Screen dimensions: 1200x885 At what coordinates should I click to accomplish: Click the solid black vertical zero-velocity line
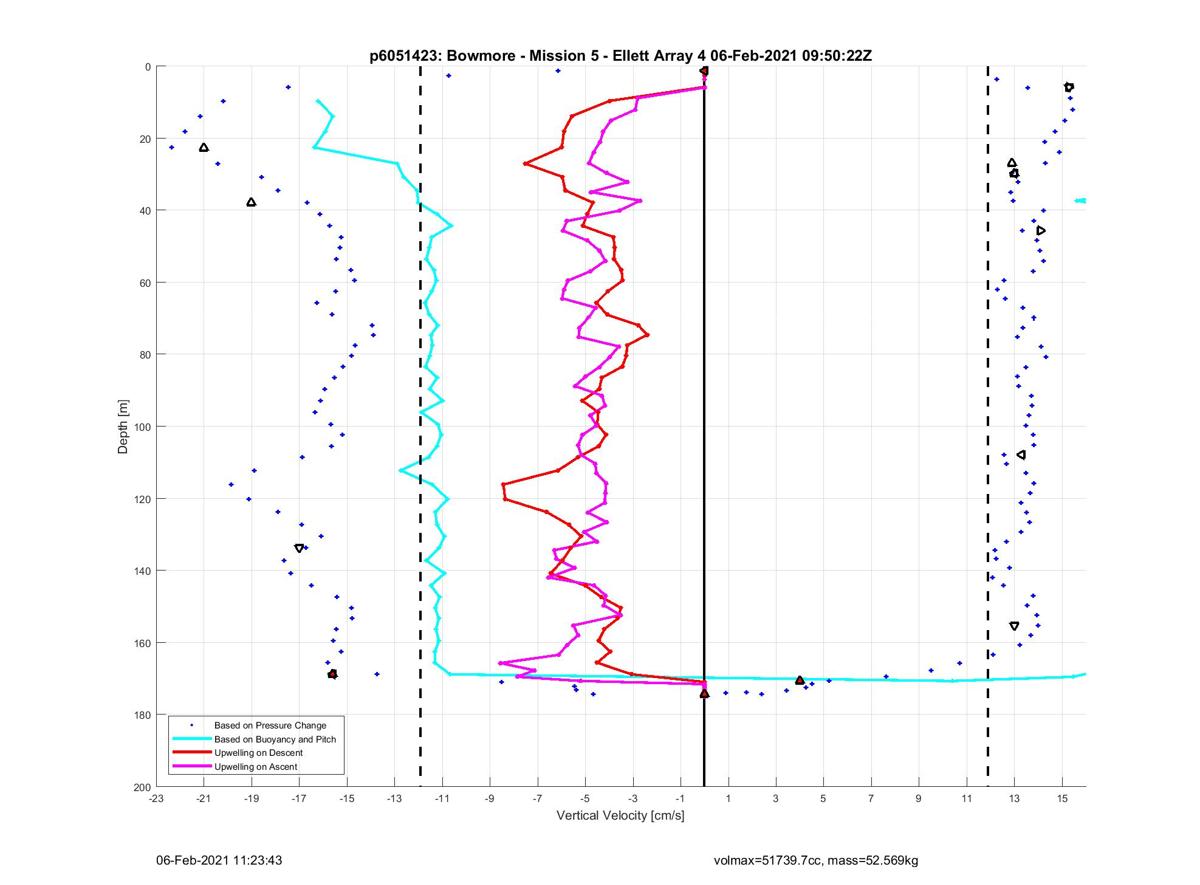click(x=704, y=427)
